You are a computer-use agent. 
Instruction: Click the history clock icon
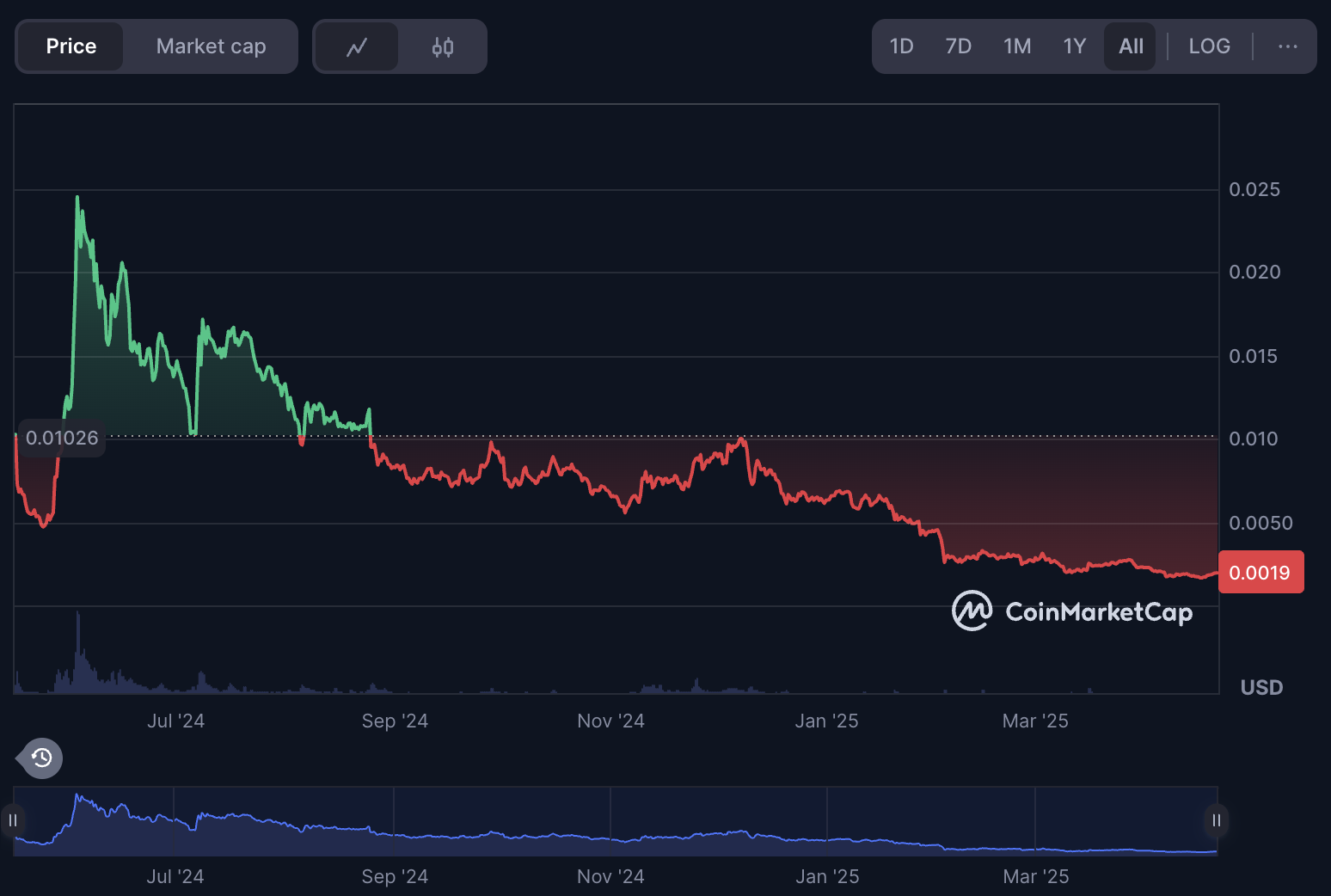tap(41, 758)
